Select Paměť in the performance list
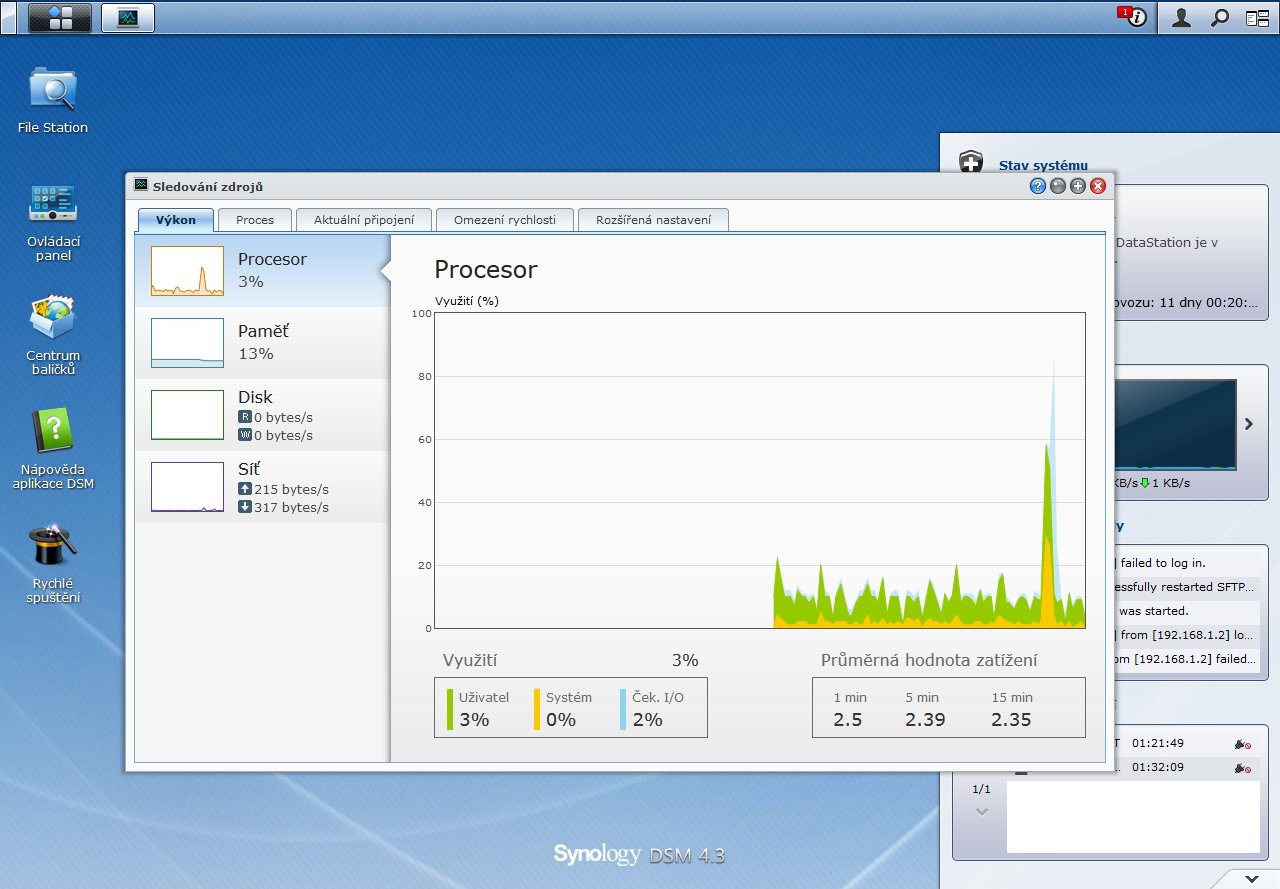The height and width of the screenshot is (889, 1280). tap(262, 342)
